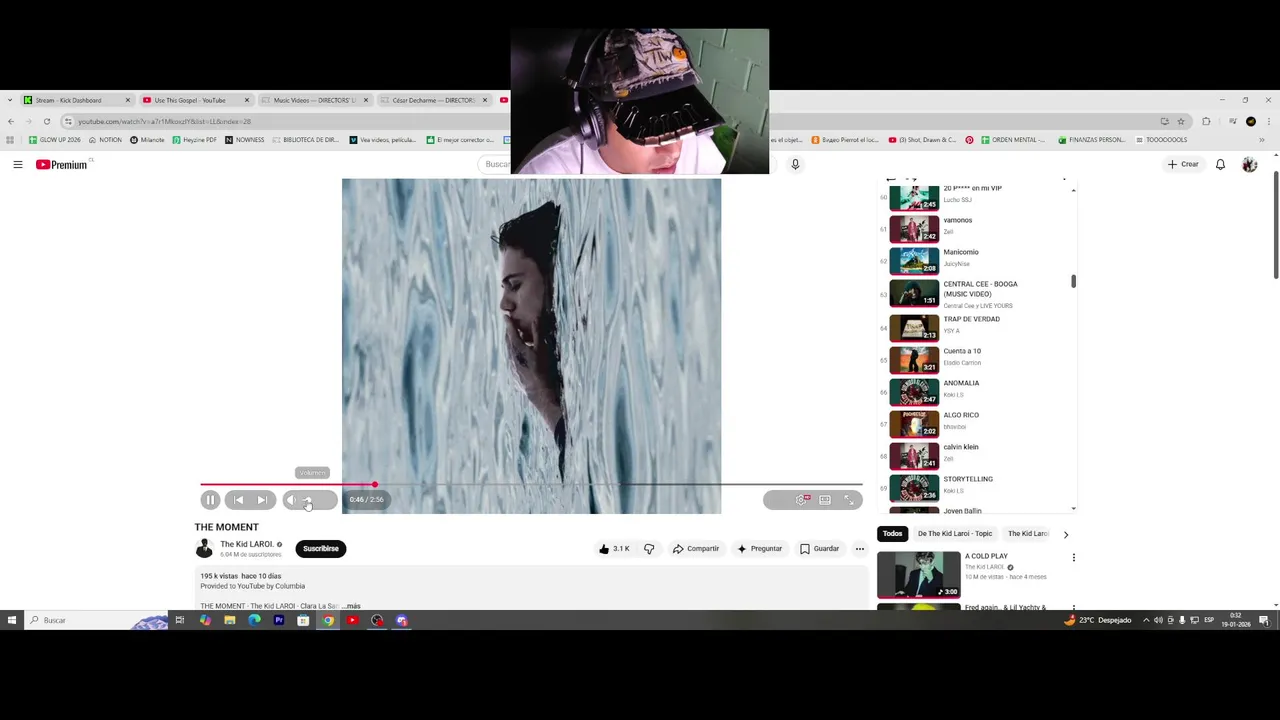Click the Compartir share button
Screen dimensions: 1280x720
click(x=695, y=549)
